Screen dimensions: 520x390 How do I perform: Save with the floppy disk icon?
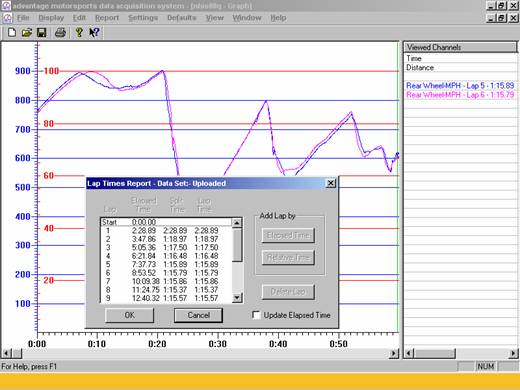(x=41, y=32)
